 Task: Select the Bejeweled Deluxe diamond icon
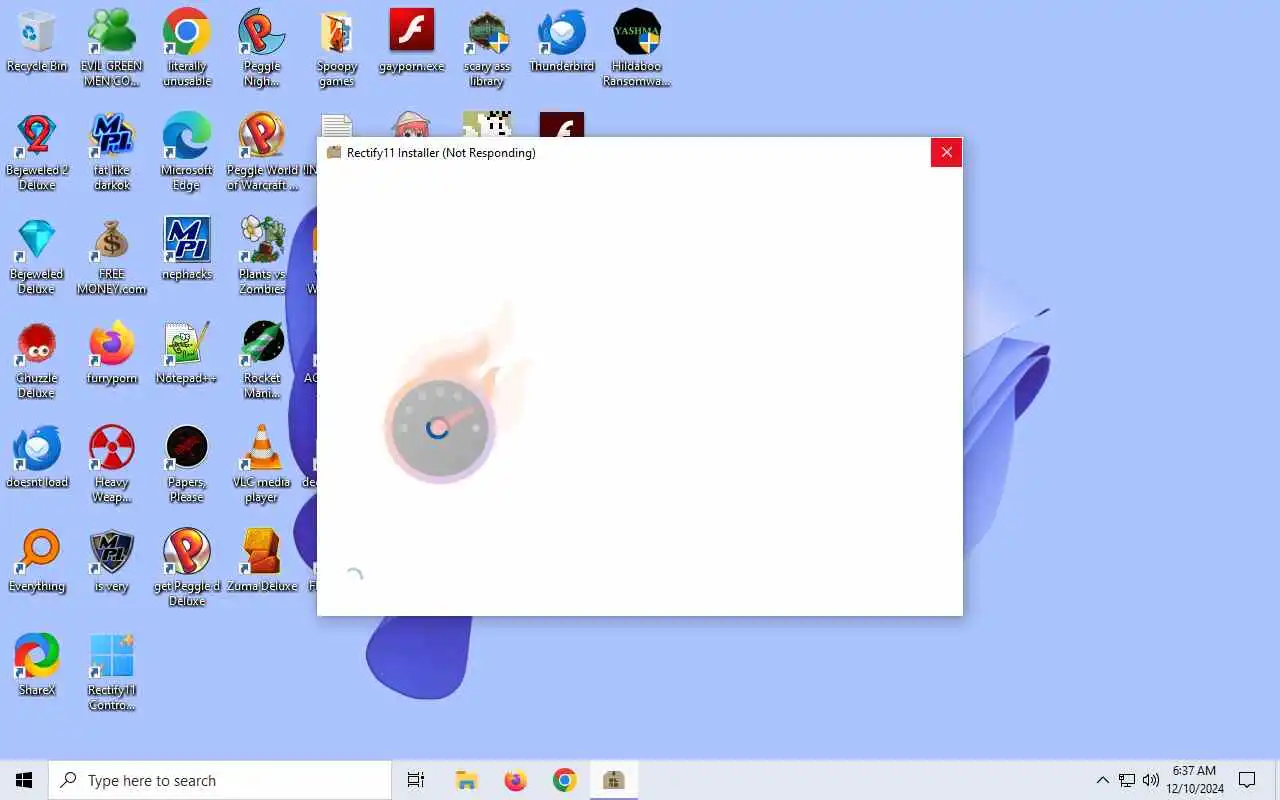click(x=37, y=256)
